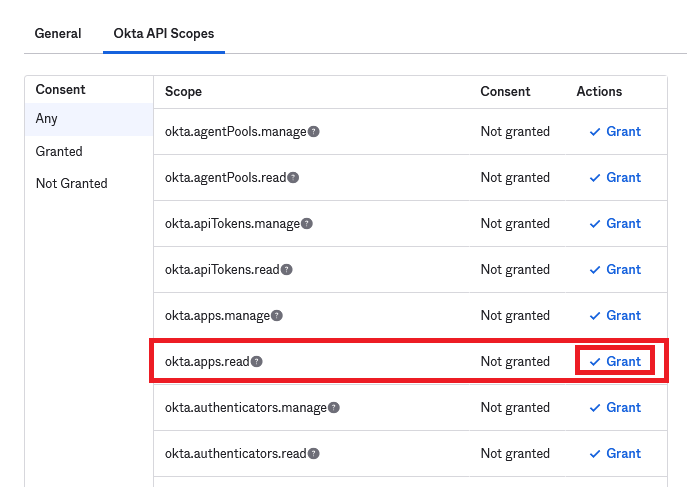Viewport: 687px width, 487px height.
Task: Click info icon beside okta.authenticators.read
Action: [x=314, y=454]
